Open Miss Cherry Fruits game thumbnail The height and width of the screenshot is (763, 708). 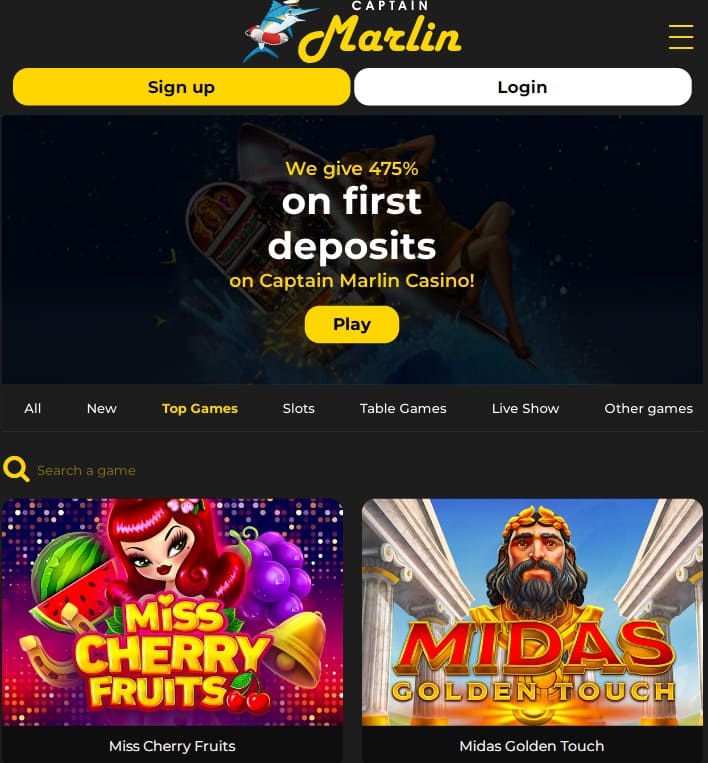pyautogui.click(x=172, y=612)
